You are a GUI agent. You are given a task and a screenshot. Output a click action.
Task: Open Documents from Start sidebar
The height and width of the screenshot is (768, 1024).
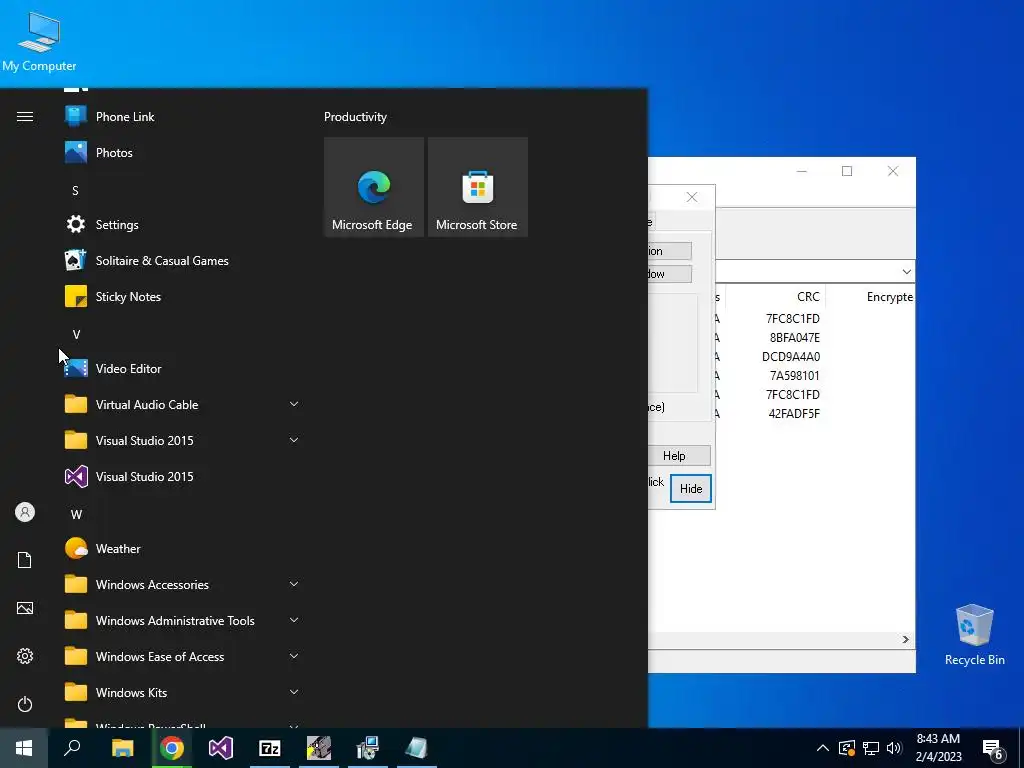25,560
